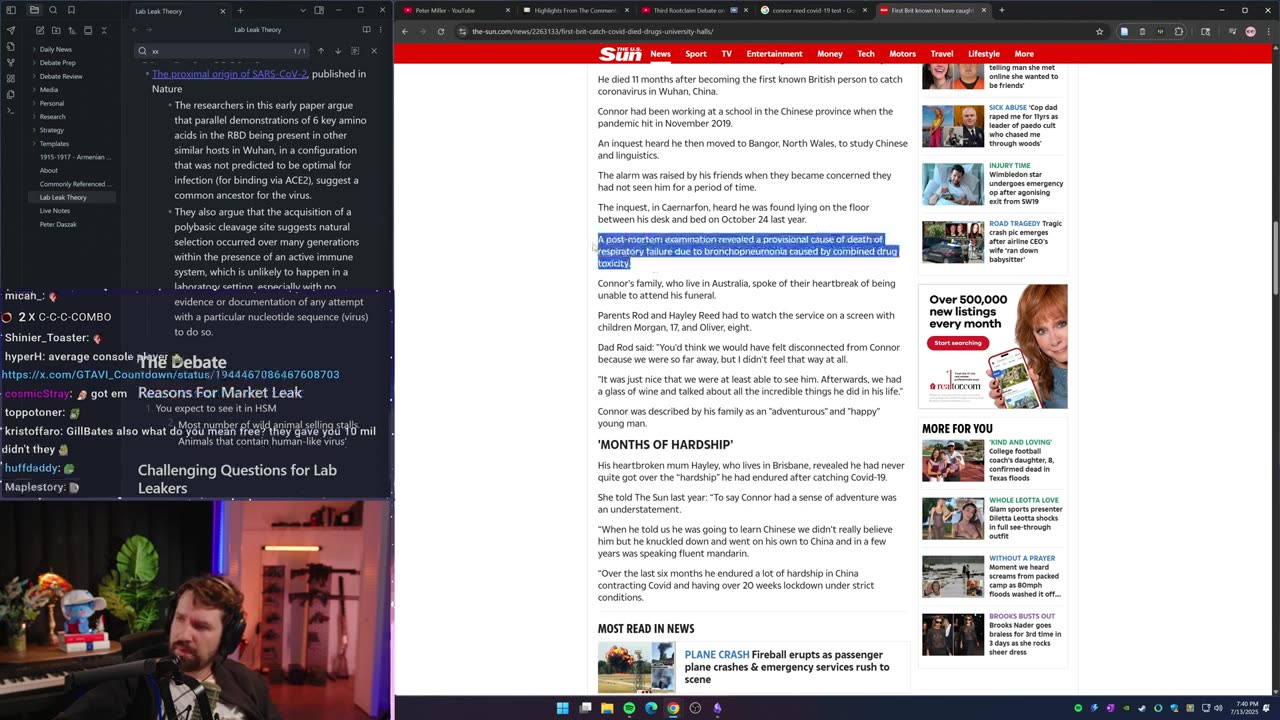
Task: Open the Obsidian vault search icon
Action: coord(53,10)
